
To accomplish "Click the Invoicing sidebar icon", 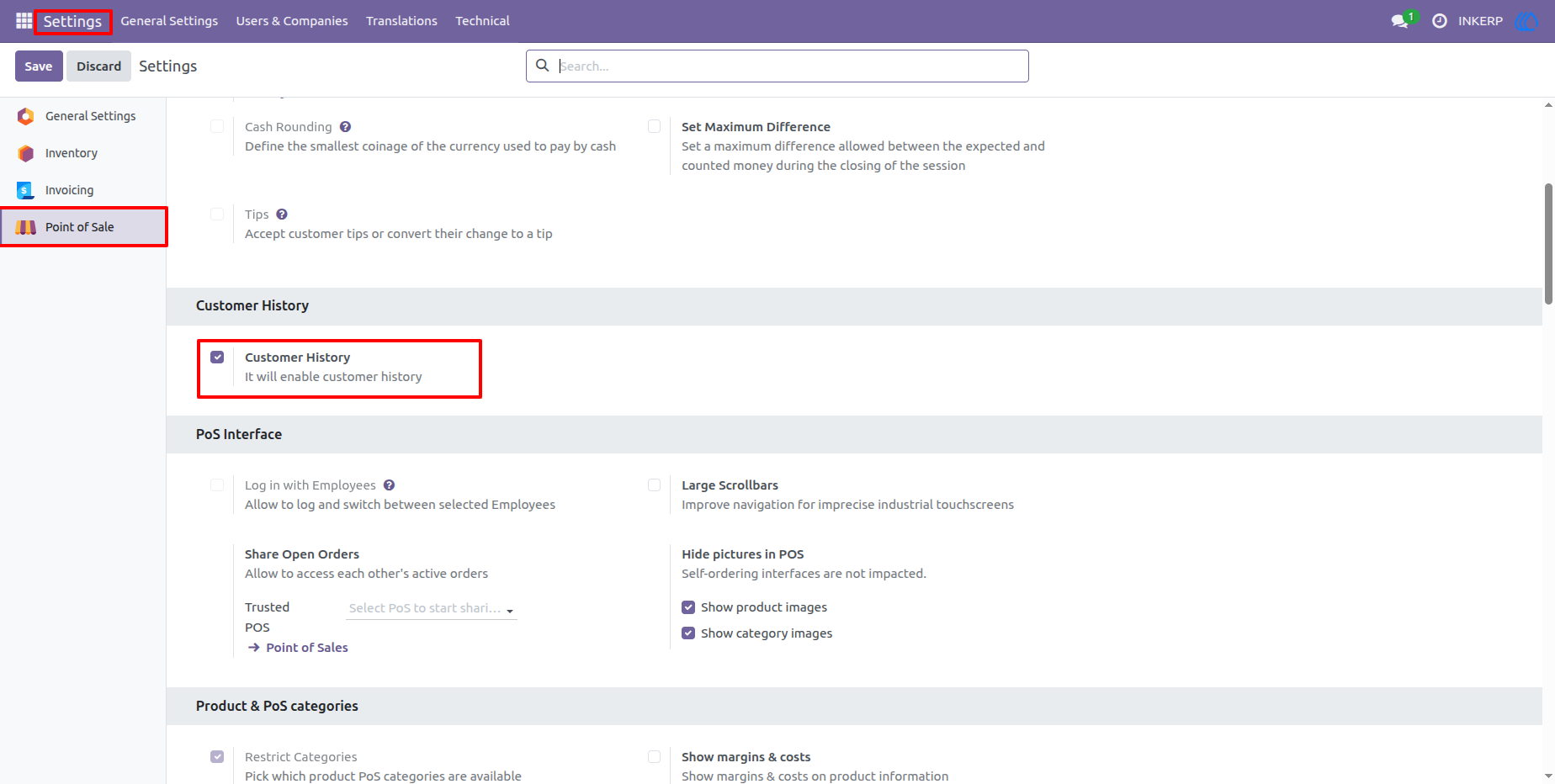I will pos(26,190).
